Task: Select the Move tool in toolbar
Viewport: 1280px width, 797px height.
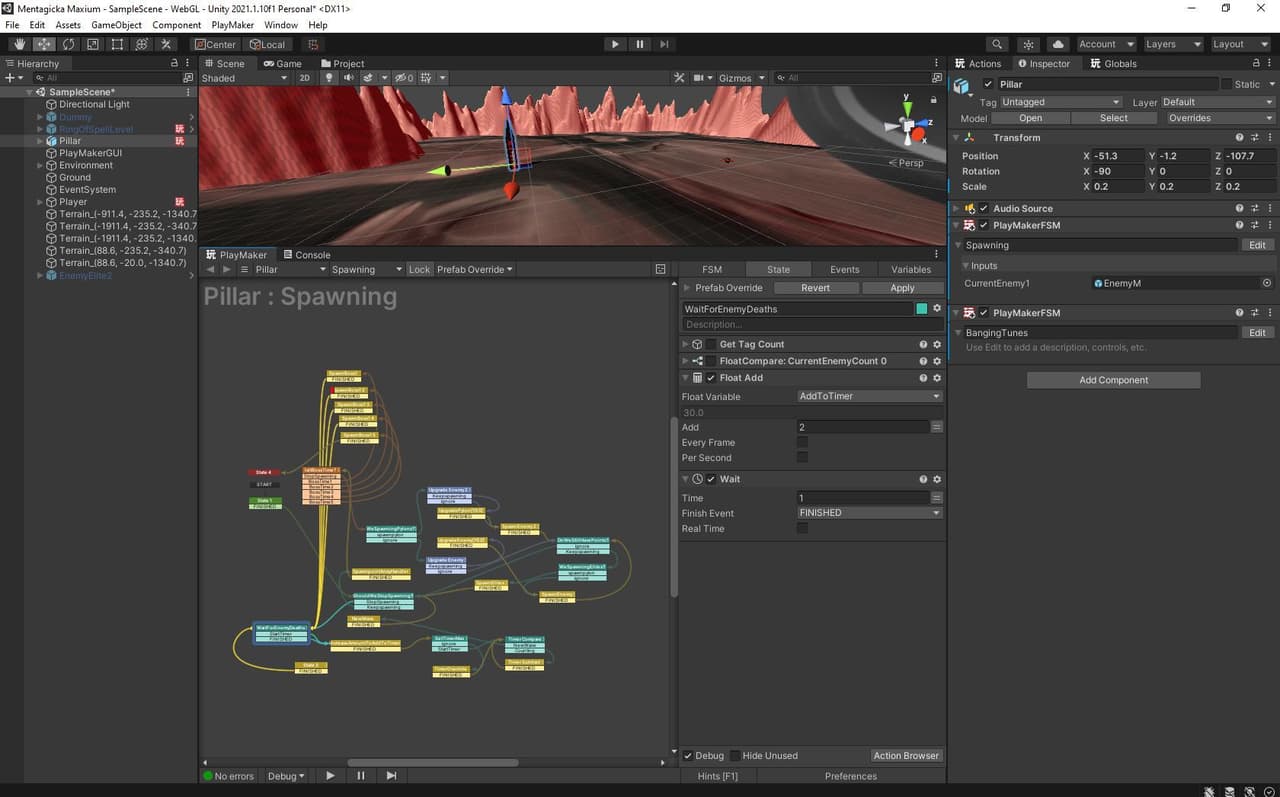Action: [x=44, y=44]
